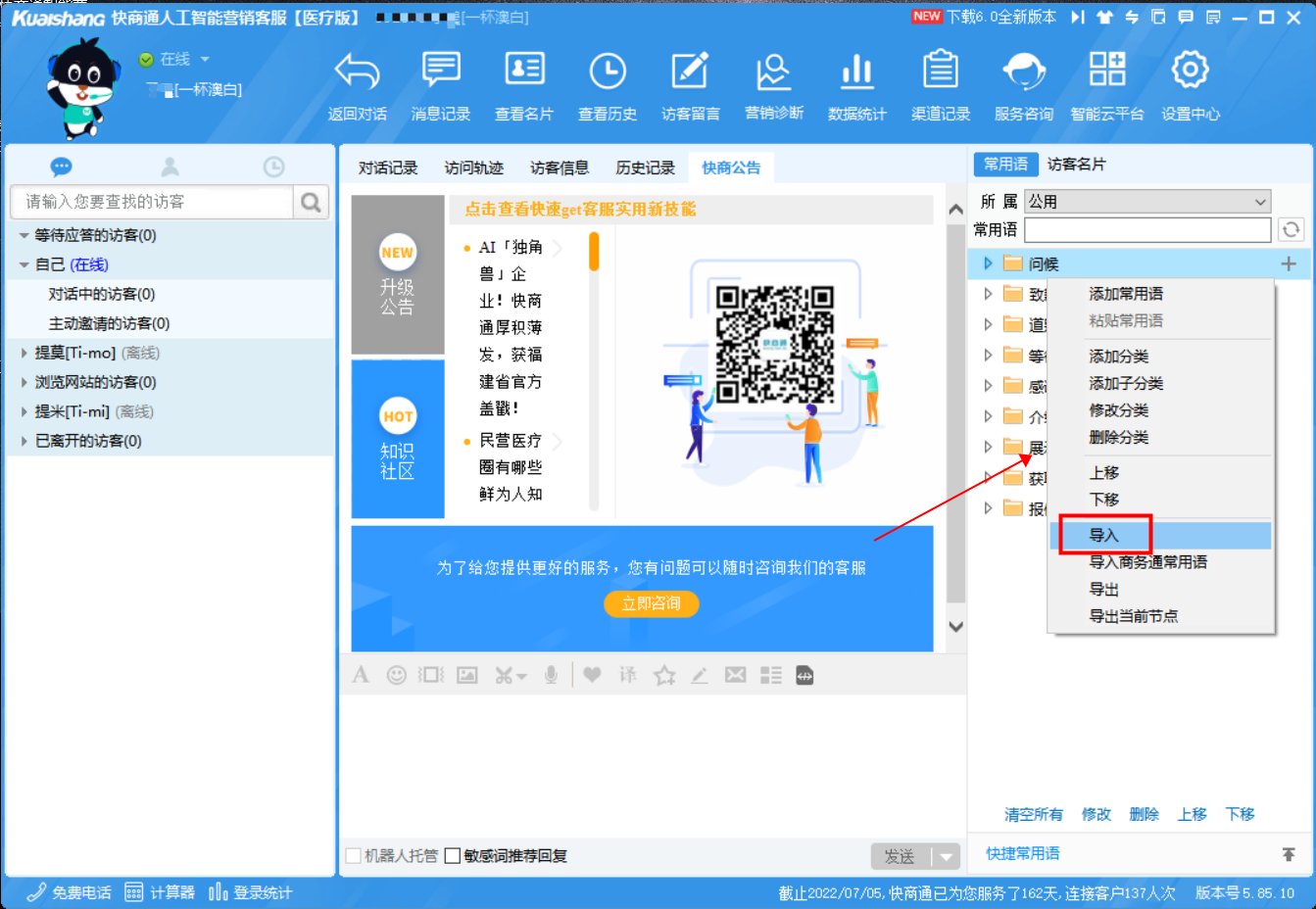The width and height of the screenshot is (1316, 909).
Task: Open 数据统计 data statistics
Action: click(857, 87)
